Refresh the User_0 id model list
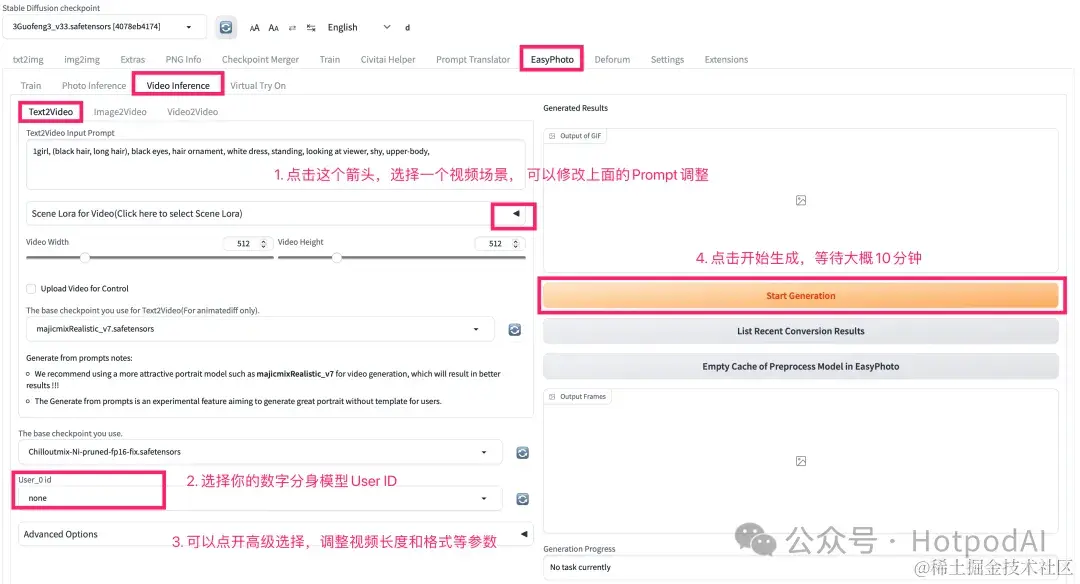 point(522,498)
